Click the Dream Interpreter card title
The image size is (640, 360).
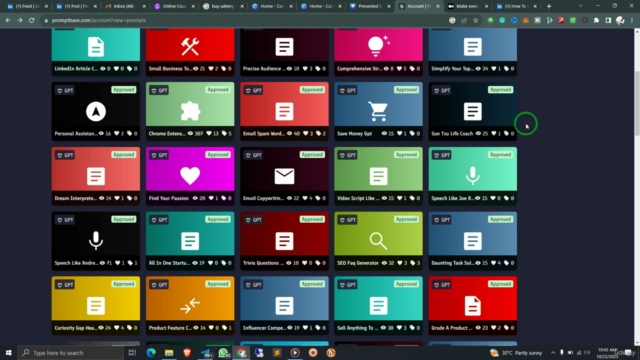[76, 198]
